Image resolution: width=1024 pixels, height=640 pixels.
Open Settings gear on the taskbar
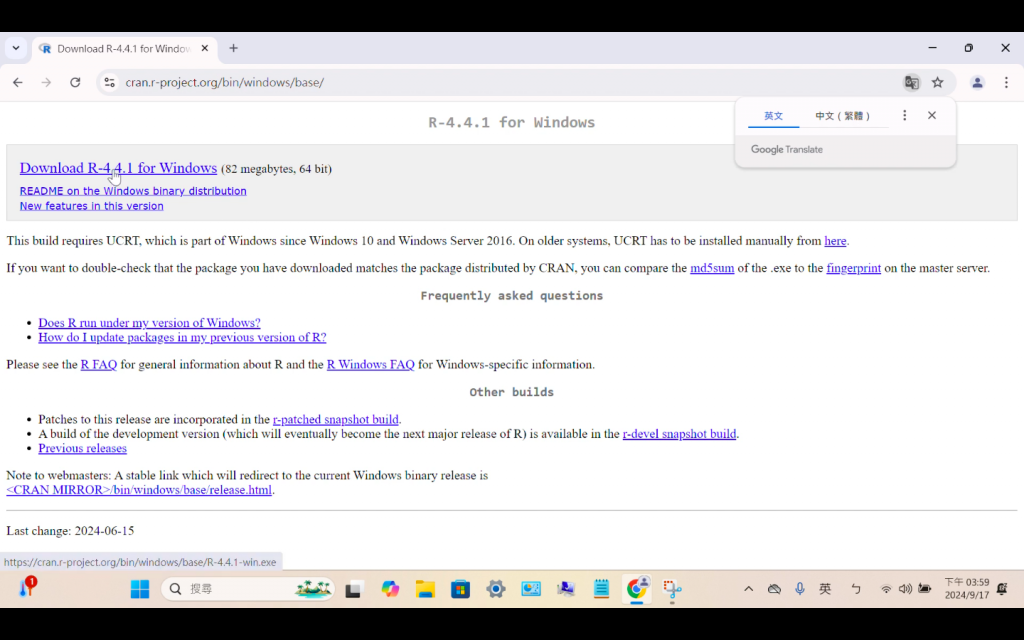(496, 589)
